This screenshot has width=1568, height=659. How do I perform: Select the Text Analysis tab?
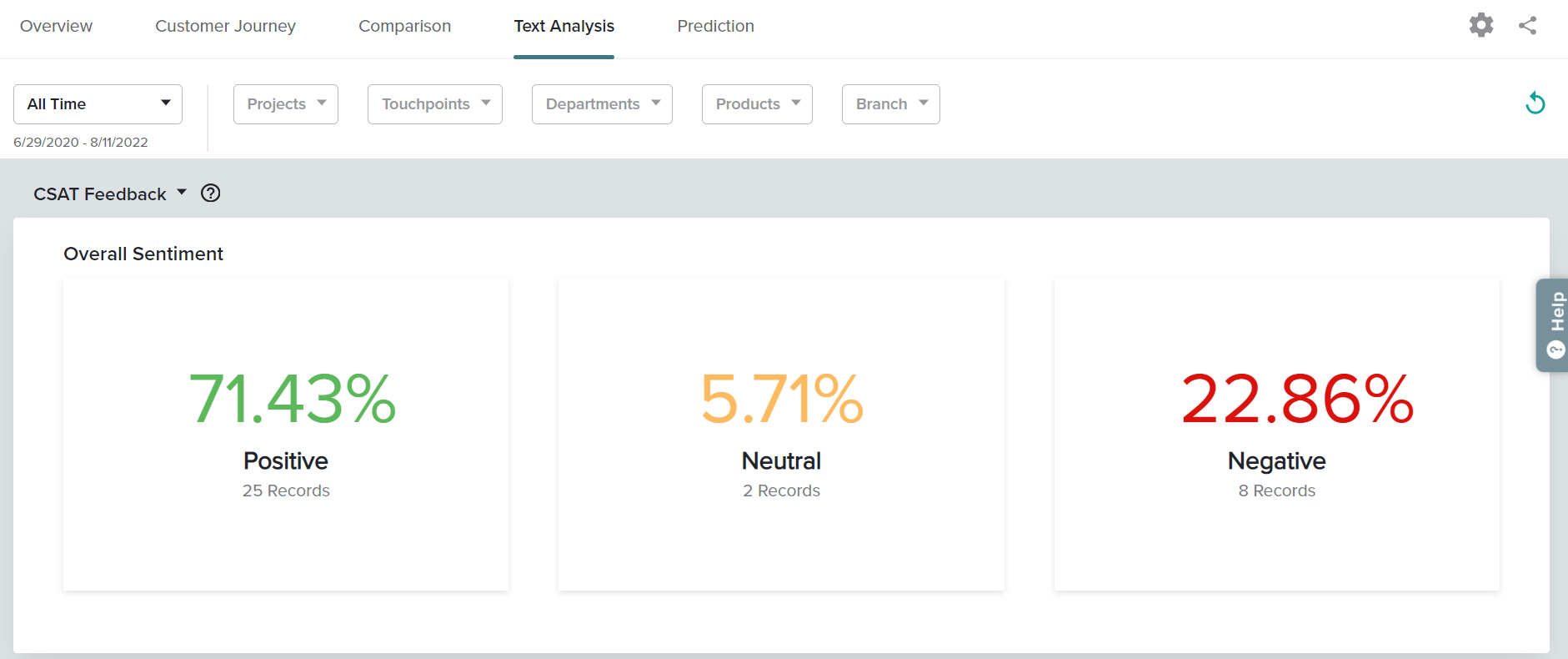(x=564, y=26)
